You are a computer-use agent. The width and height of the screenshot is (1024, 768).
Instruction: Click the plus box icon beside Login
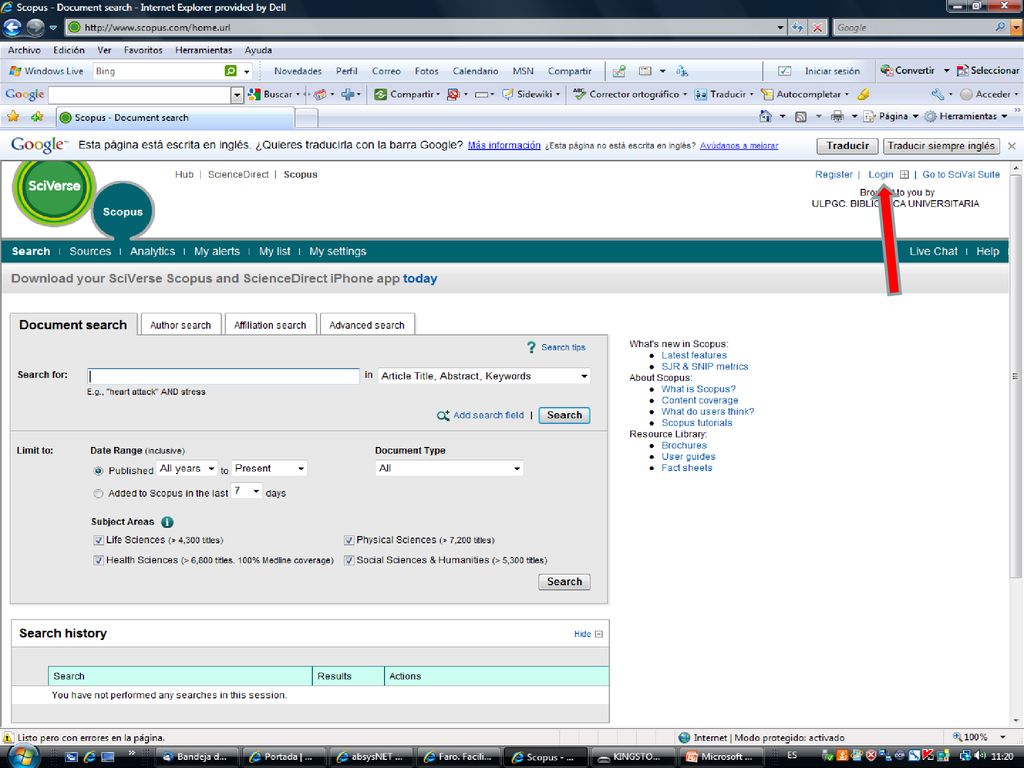click(904, 174)
